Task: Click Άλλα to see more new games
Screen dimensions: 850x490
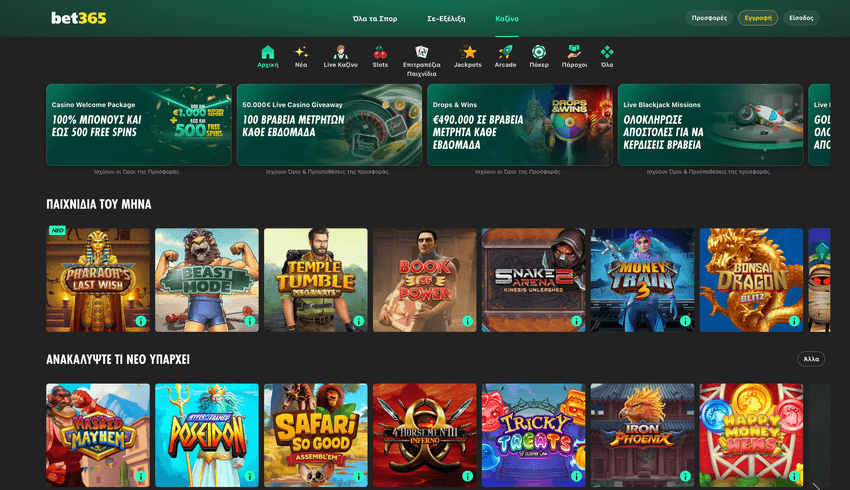Action: 811,359
